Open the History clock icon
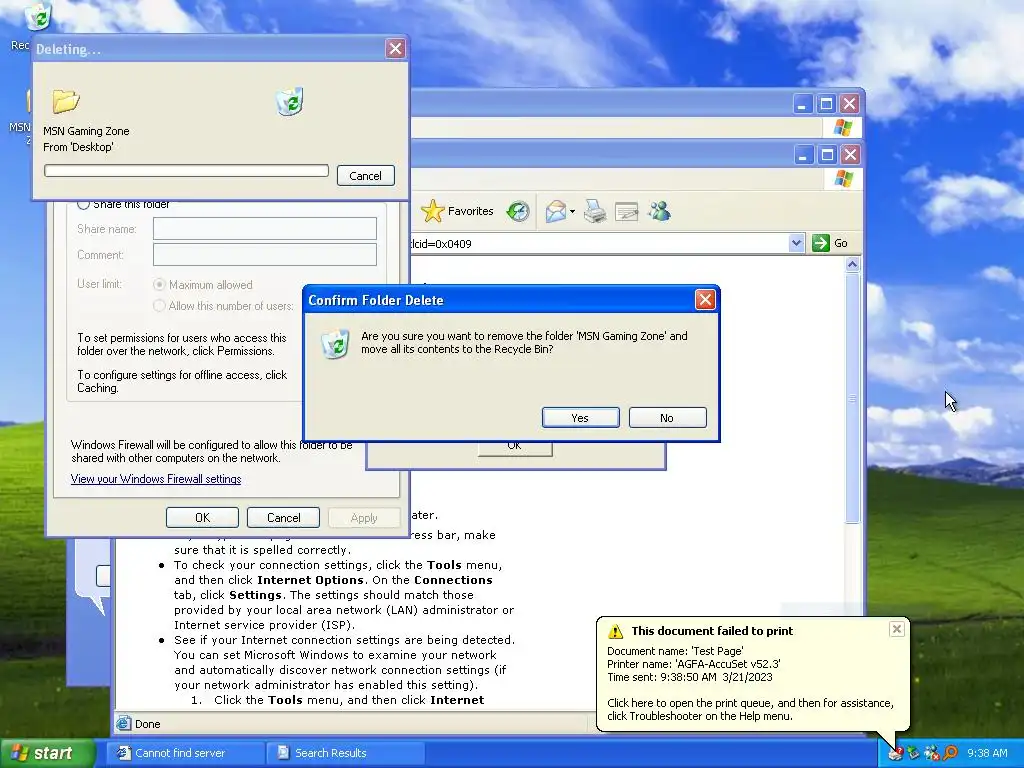The image size is (1024, 768). pos(518,211)
